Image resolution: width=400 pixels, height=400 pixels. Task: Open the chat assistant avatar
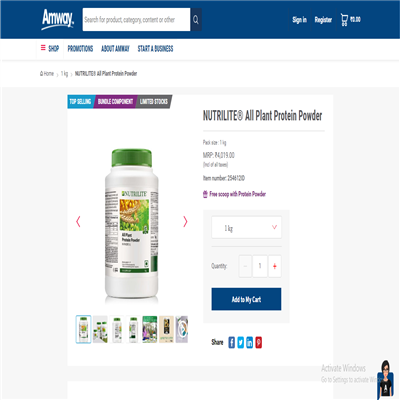(385, 379)
